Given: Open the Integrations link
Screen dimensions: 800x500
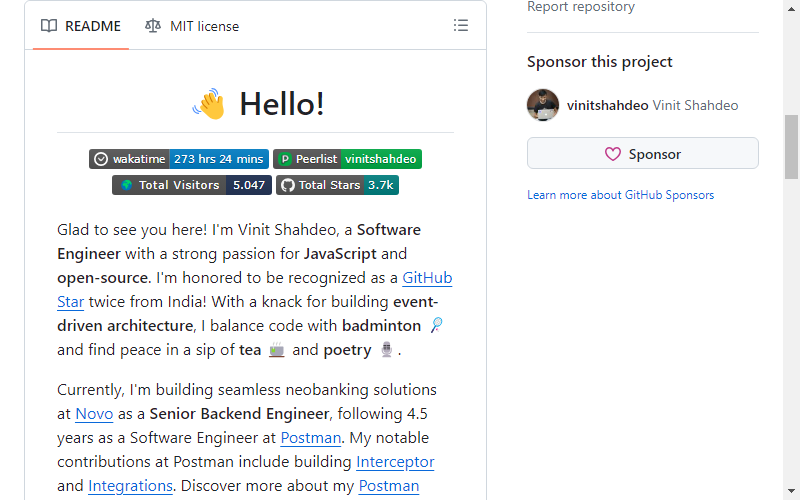Looking at the screenshot, I should point(130,486).
